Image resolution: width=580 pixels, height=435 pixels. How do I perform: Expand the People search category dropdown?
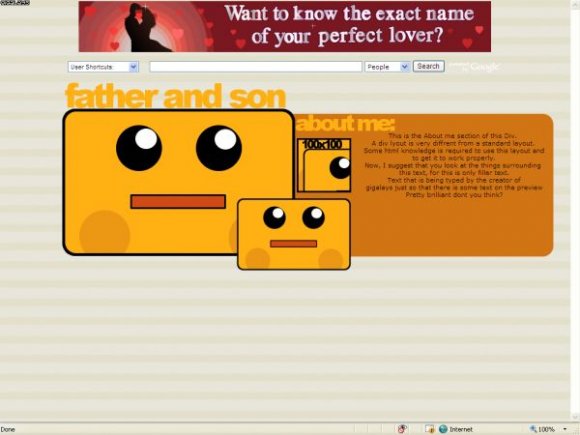387,67
